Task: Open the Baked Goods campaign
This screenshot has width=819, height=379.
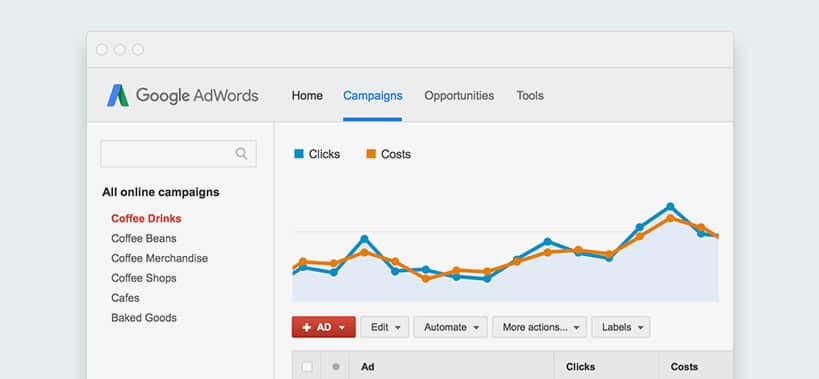Action: (144, 318)
